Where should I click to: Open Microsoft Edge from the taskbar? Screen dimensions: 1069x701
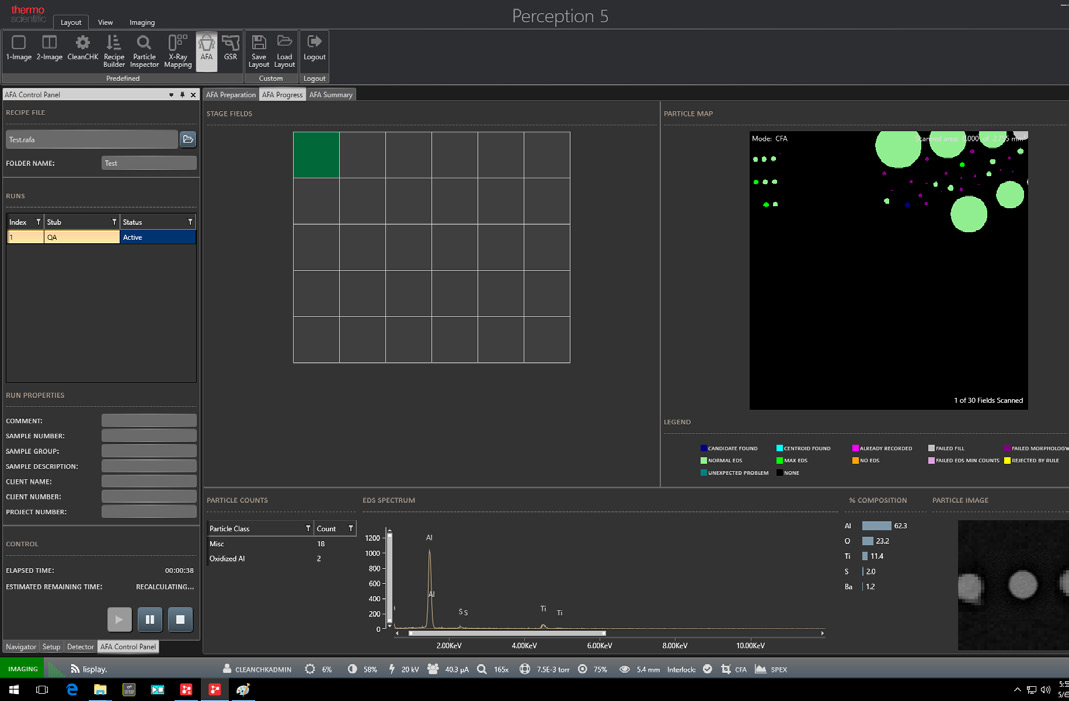click(72, 690)
